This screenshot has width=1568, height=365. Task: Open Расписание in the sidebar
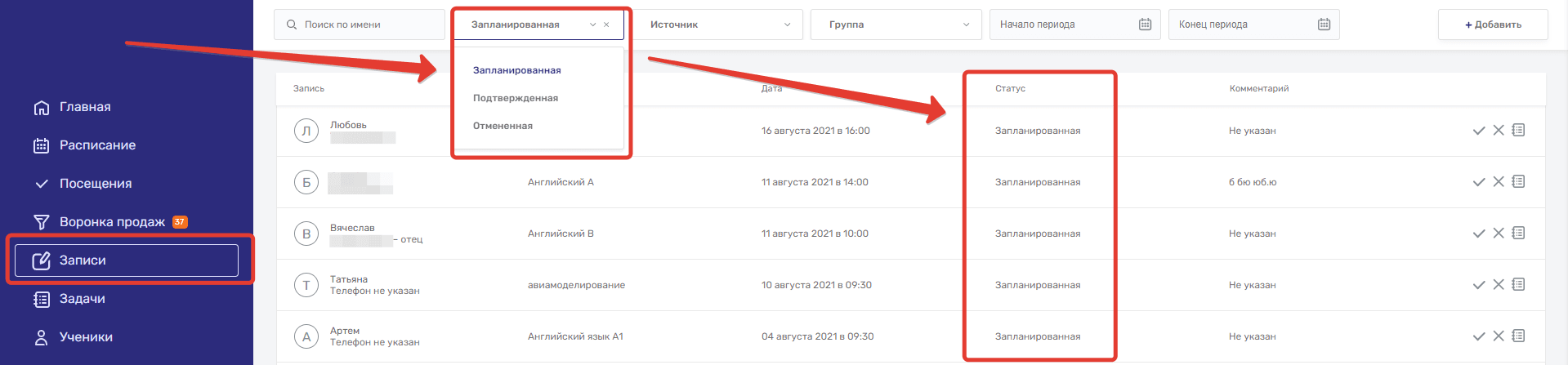[97, 145]
